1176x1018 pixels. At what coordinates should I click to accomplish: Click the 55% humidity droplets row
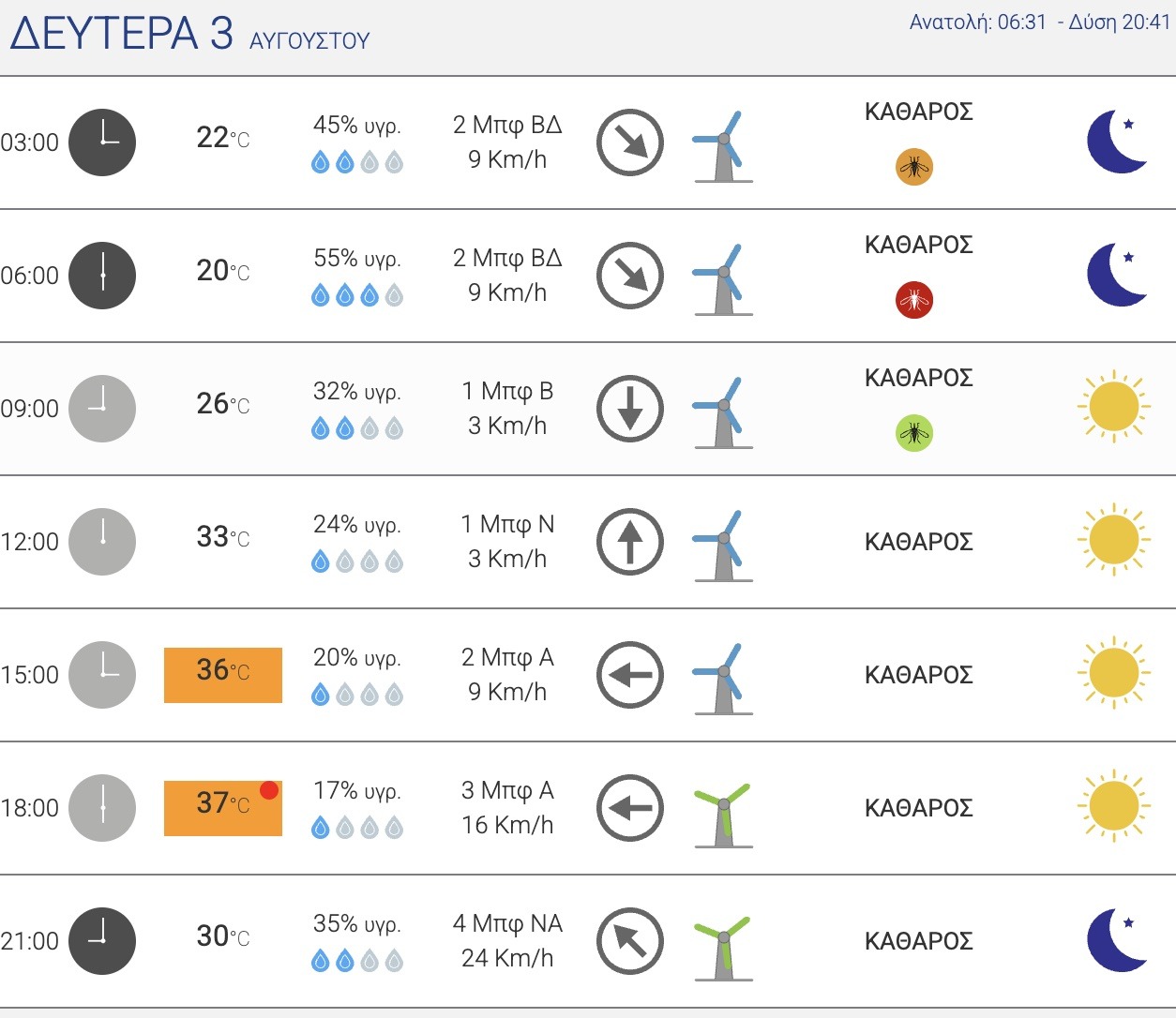coord(357,296)
